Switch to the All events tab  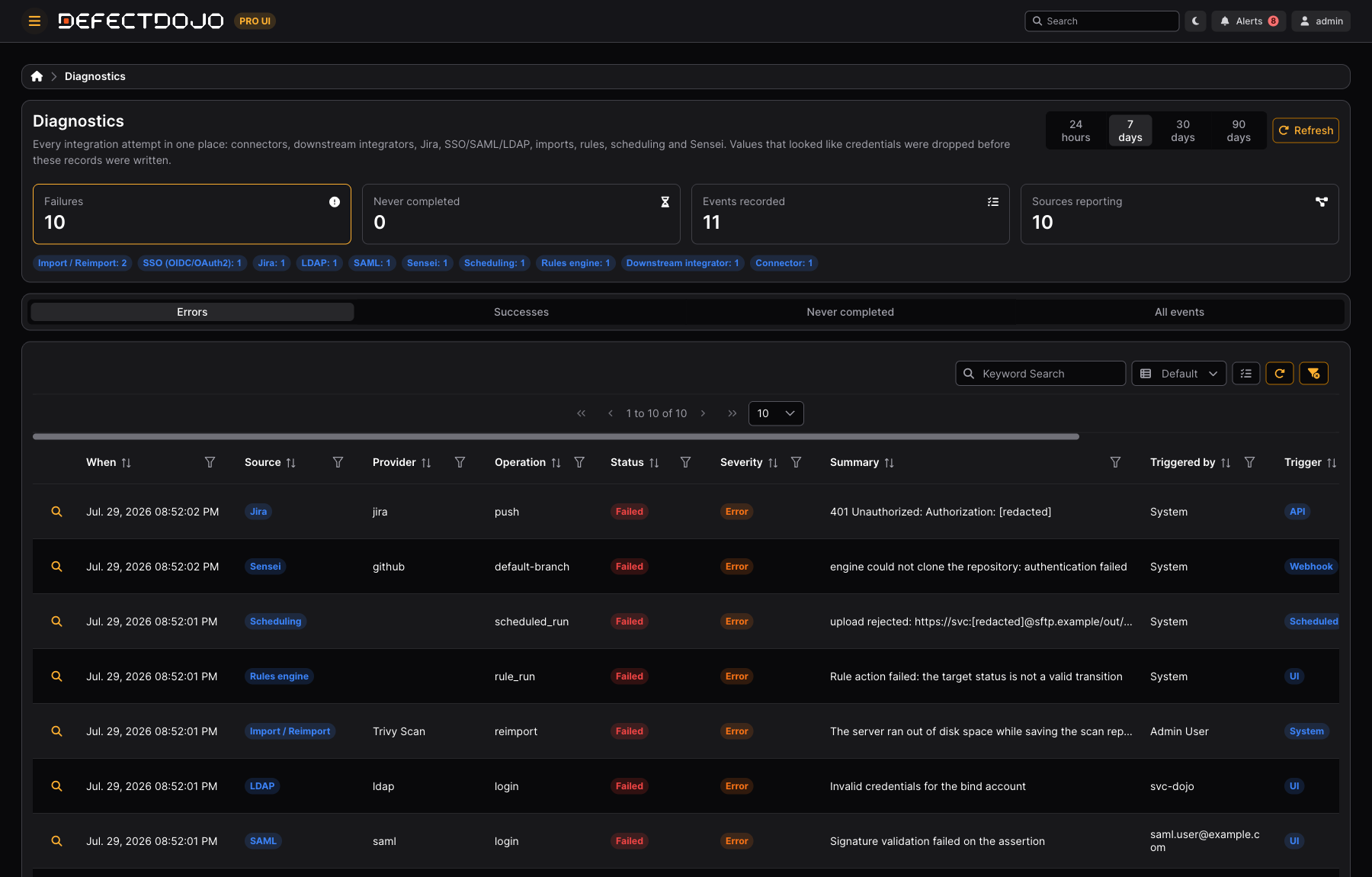point(1179,312)
